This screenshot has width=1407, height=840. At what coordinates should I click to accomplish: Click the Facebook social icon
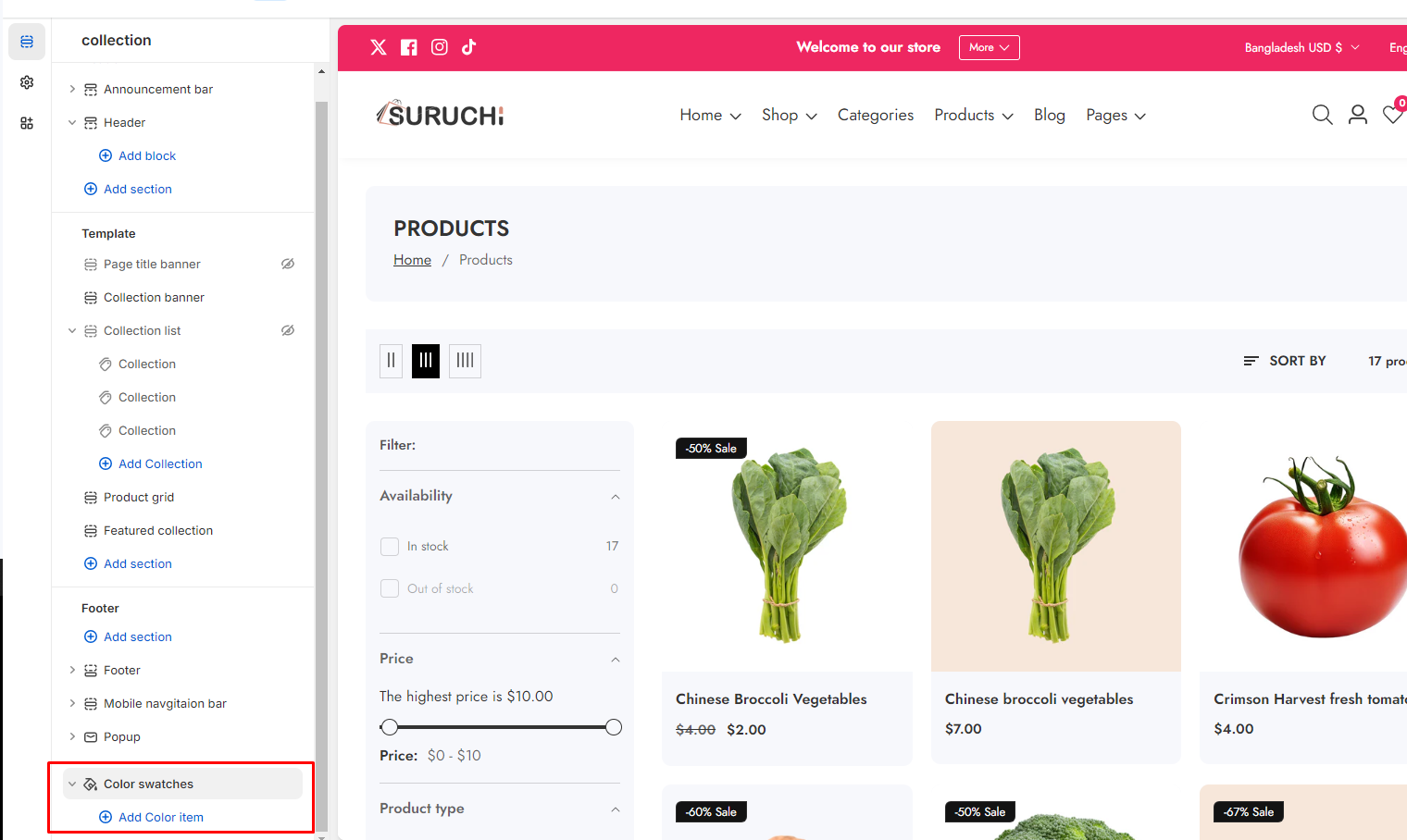pyautogui.click(x=408, y=47)
